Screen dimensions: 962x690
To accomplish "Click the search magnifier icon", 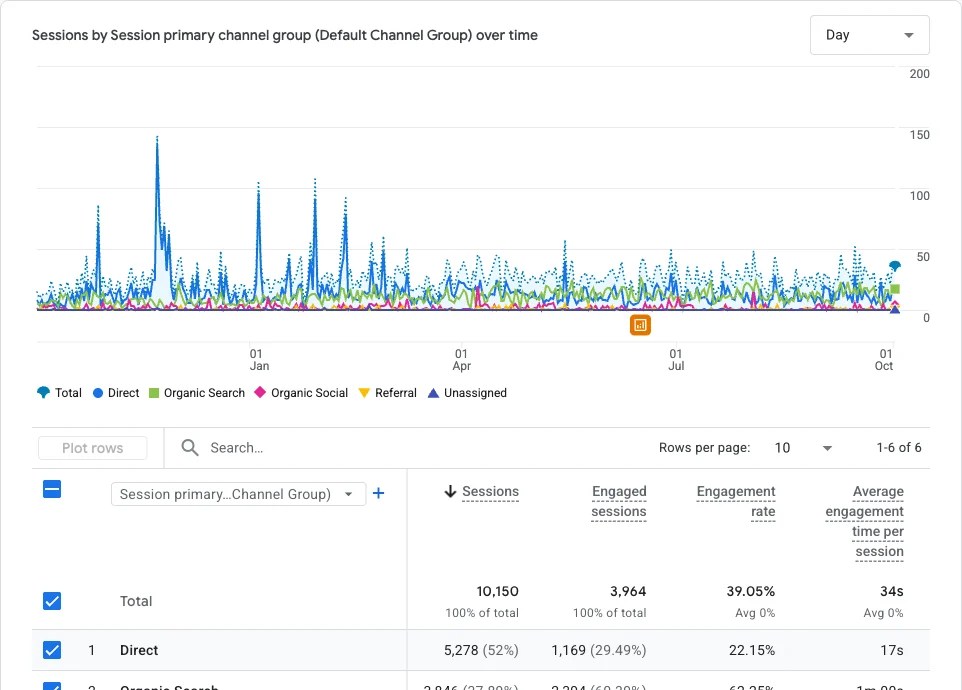I will click(x=190, y=448).
